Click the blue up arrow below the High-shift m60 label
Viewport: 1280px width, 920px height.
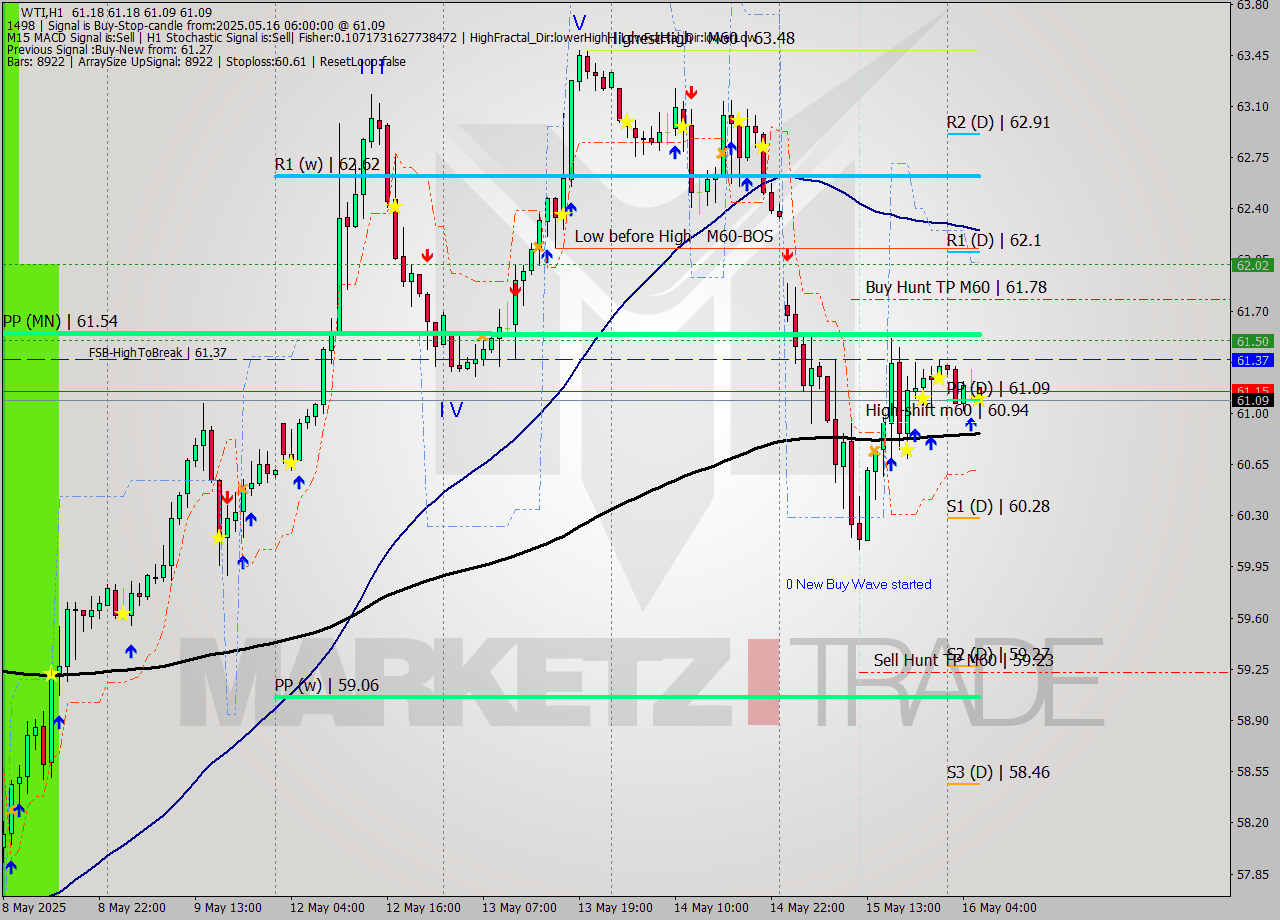coord(971,424)
